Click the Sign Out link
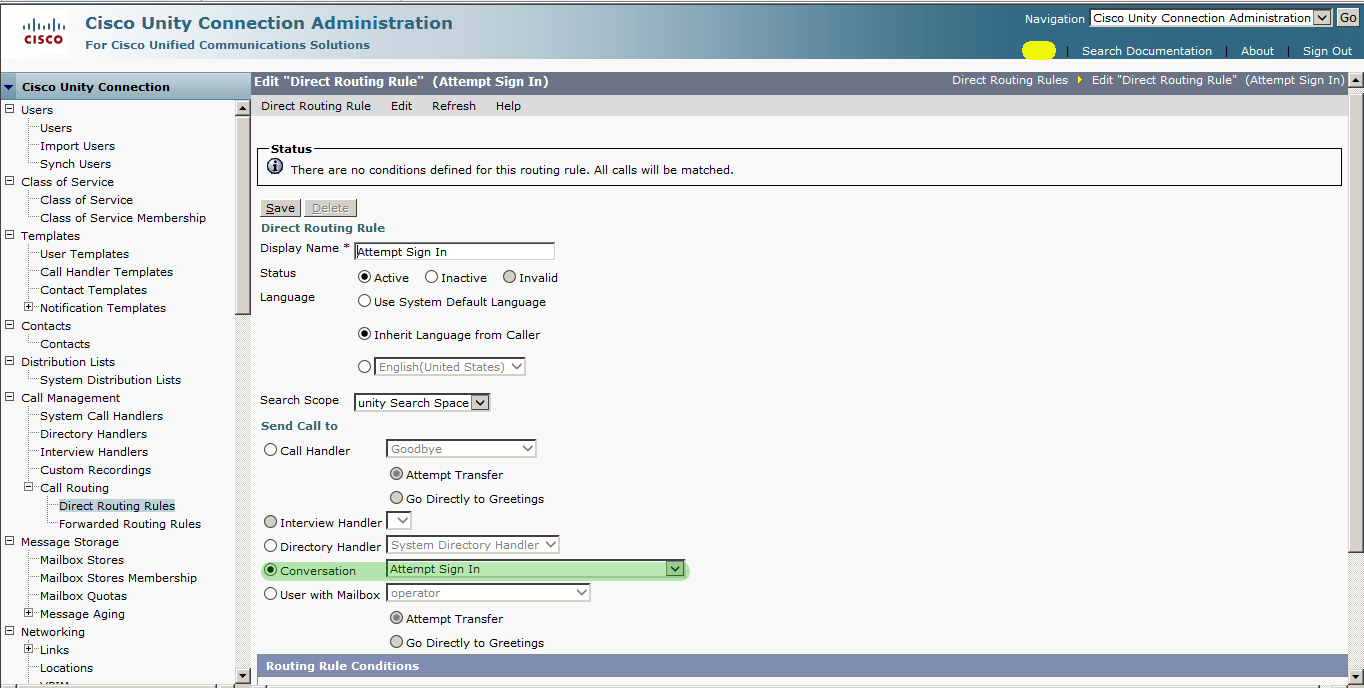This screenshot has height=688, width=1364. (1326, 50)
